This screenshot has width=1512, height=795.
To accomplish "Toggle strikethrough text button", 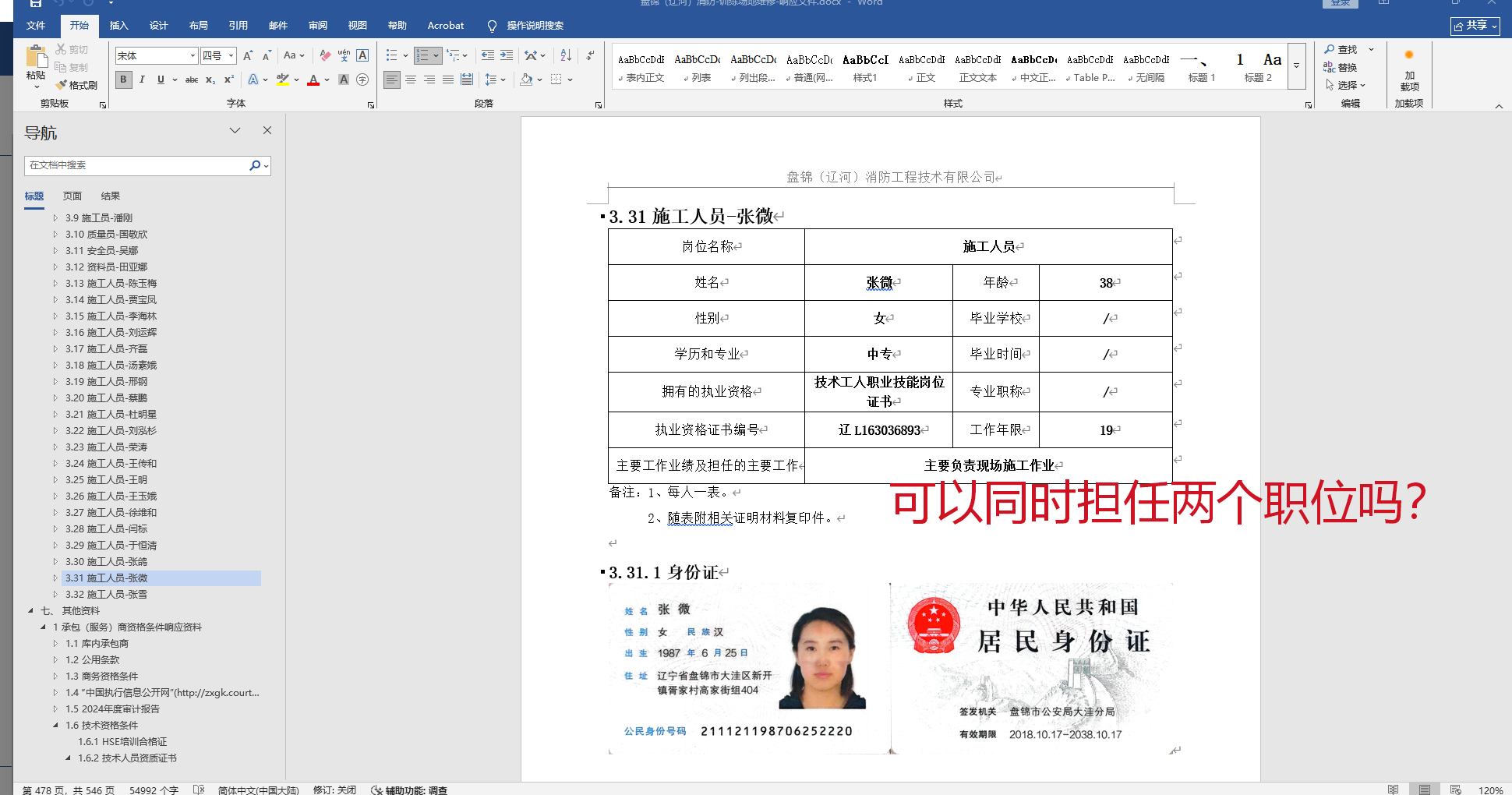I will click(191, 79).
